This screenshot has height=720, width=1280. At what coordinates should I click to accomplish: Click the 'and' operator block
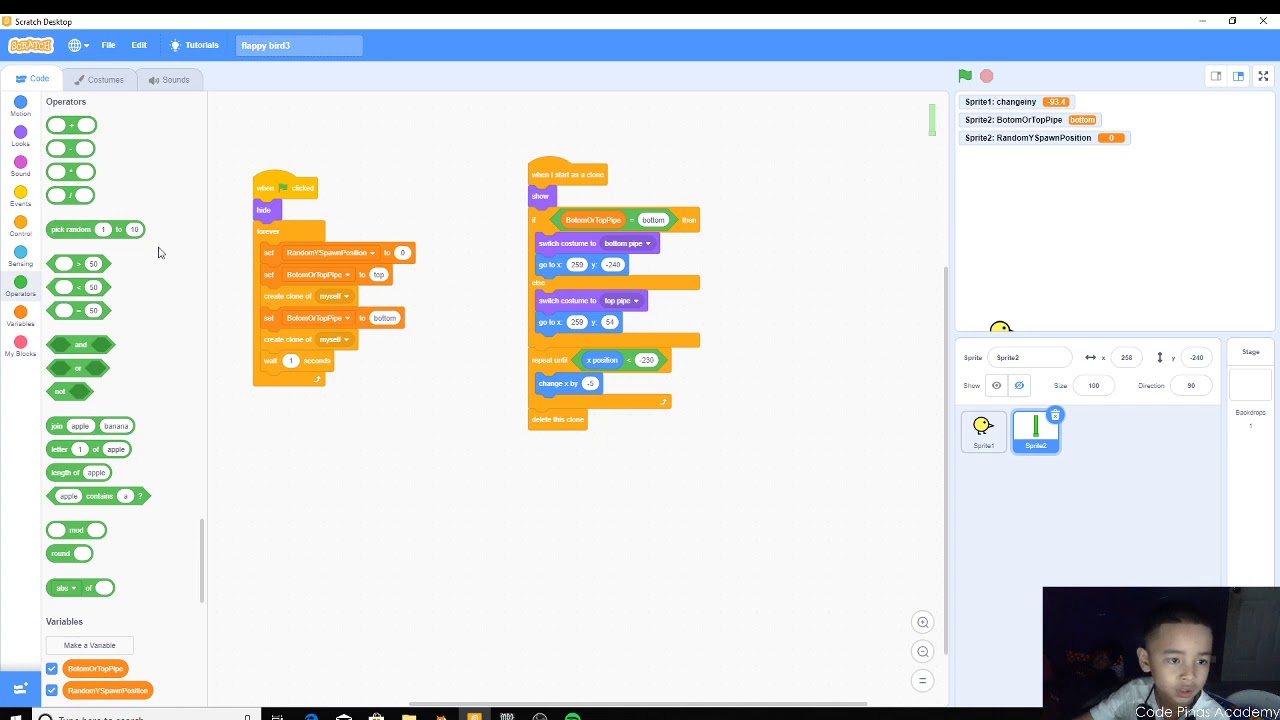pyautogui.click(x=80, y=345)
